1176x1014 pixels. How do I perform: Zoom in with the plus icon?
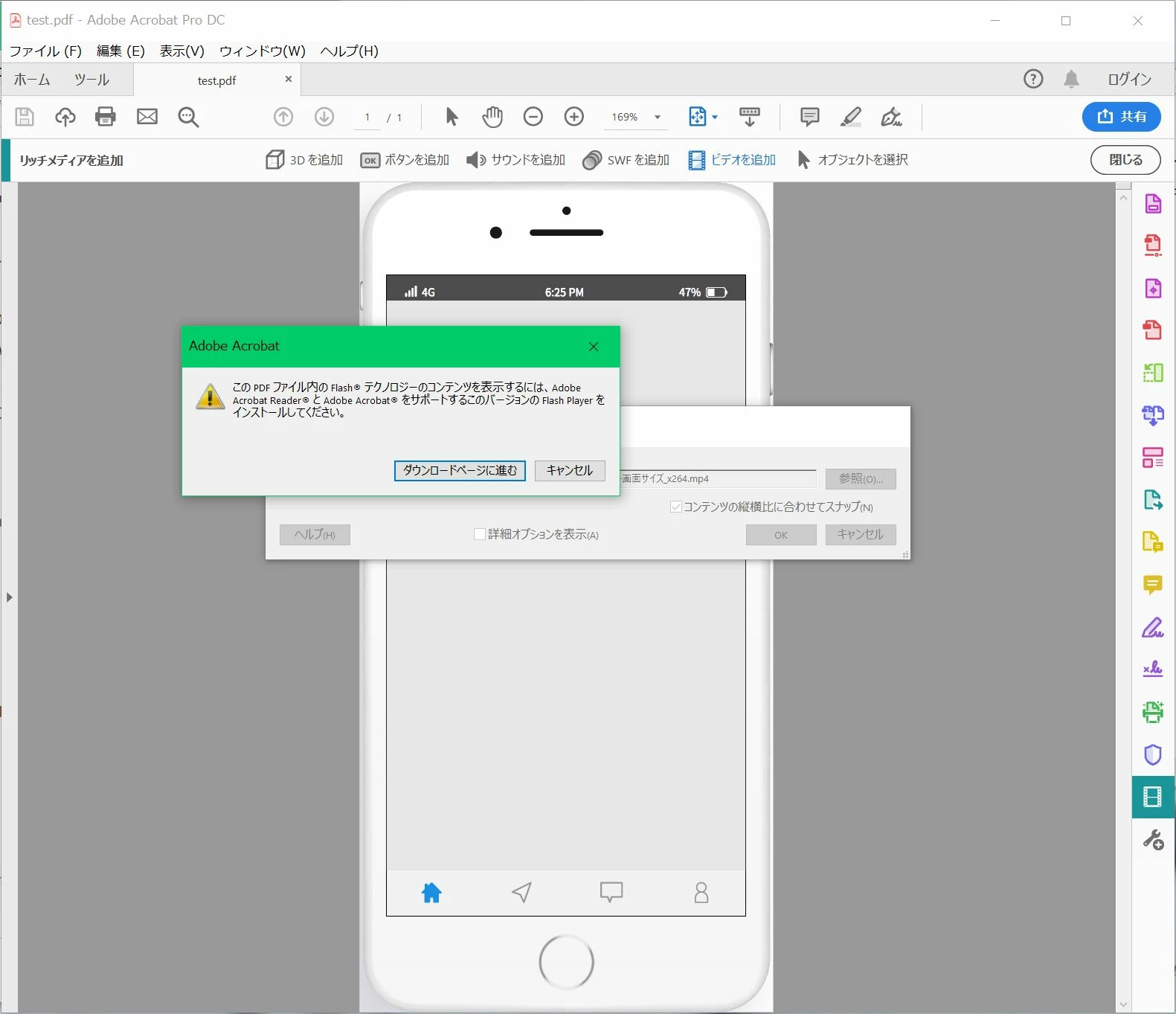point(574,117)
